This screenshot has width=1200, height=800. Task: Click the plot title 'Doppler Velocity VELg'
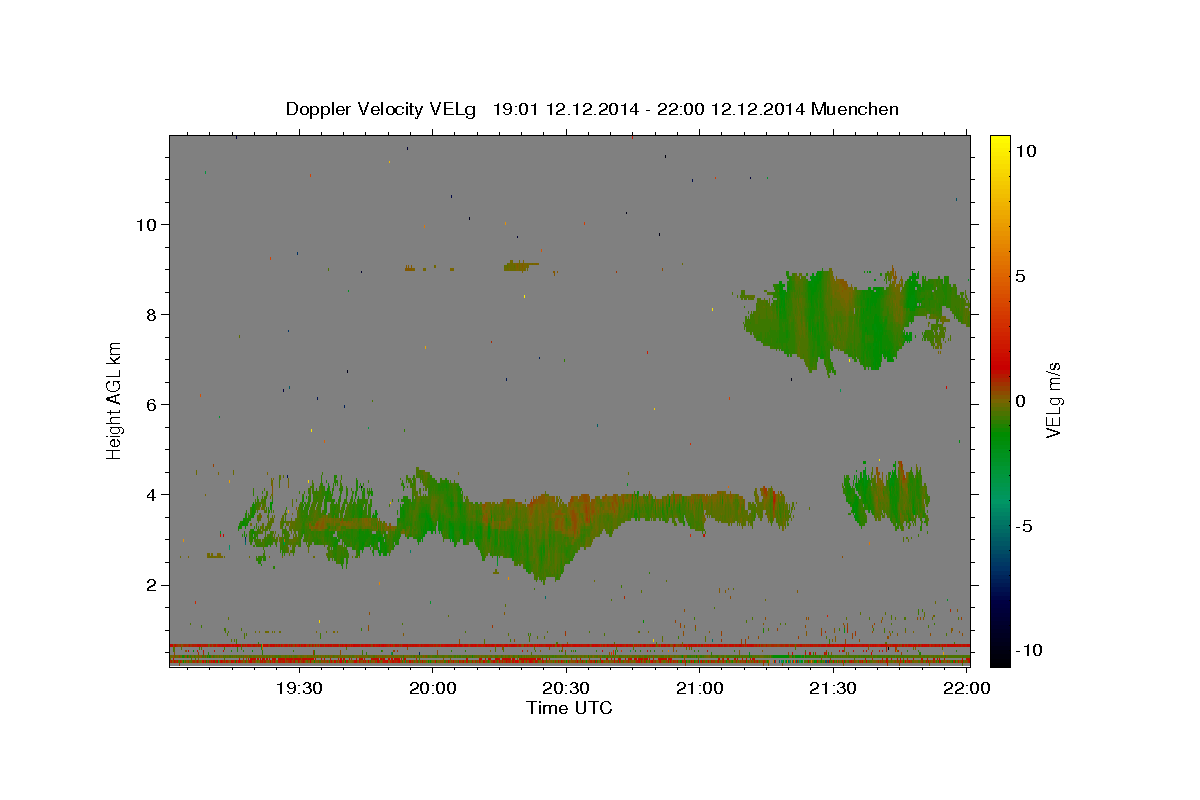(383, 109)
